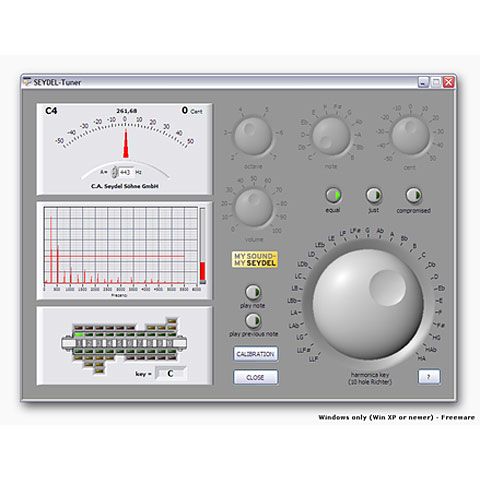This screenshot has height=480, width=480.
Task: Click the CLOSE button
Action: [255, 377]
